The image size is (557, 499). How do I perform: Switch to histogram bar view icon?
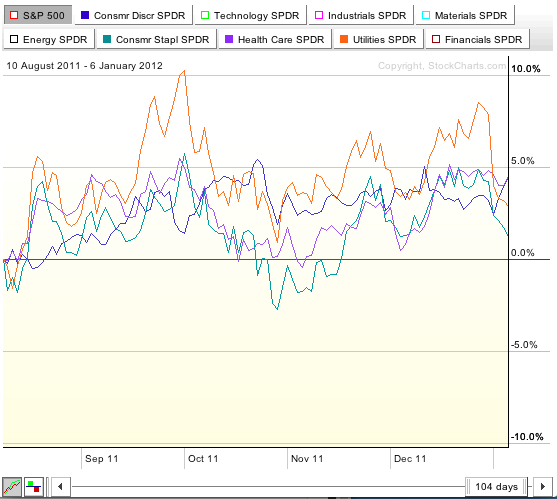coord(34,487)
